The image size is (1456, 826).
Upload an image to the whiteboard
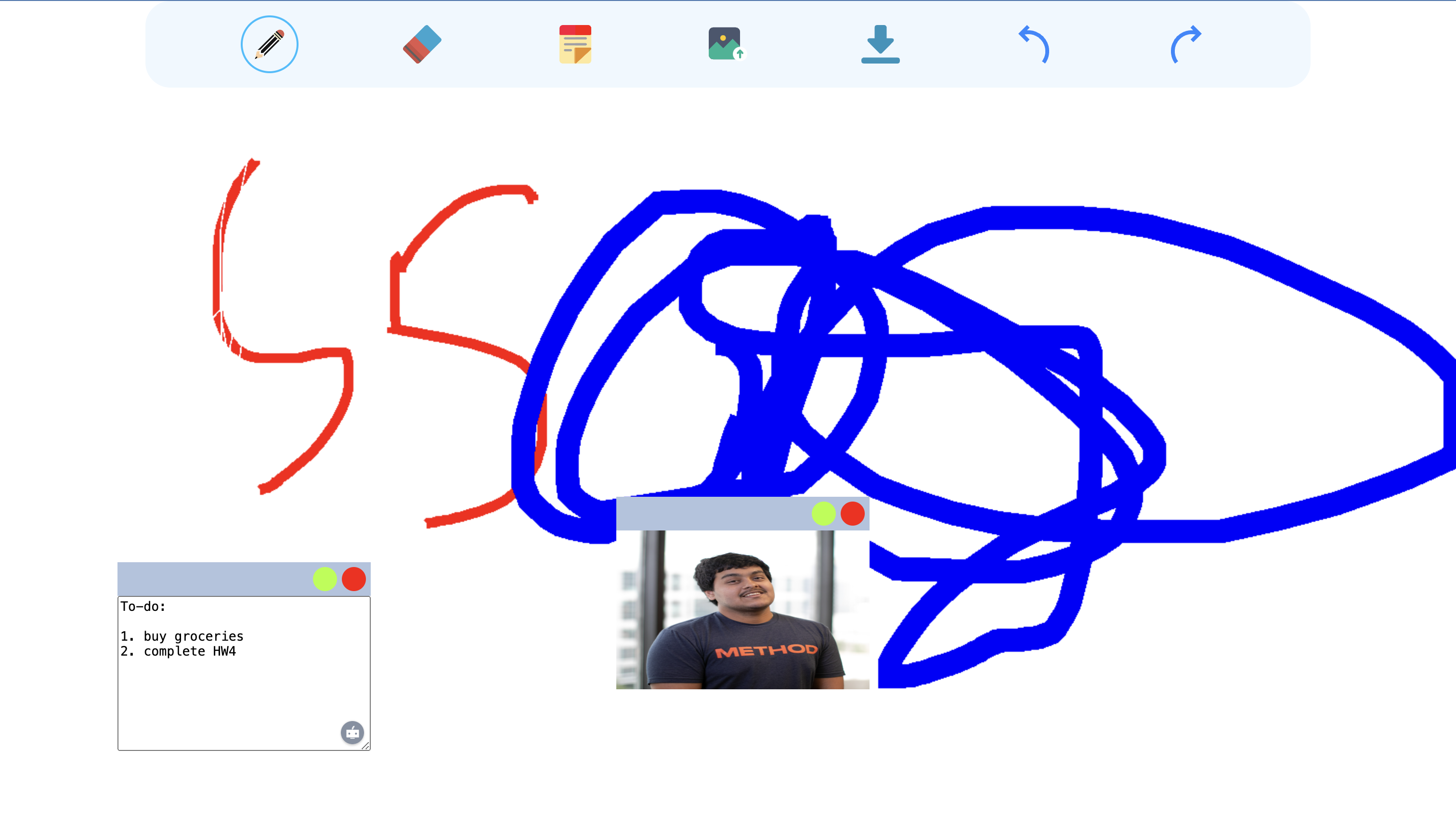point(727,44)
